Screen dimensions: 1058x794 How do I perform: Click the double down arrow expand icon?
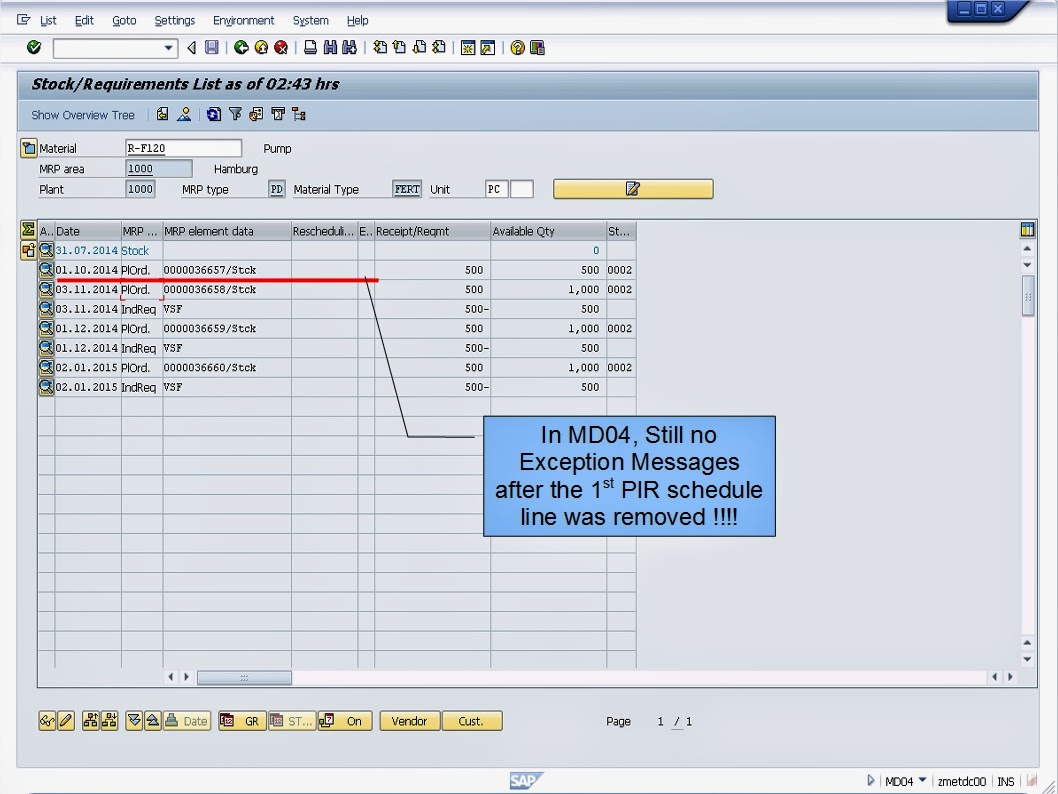pyautogui.click(x=134, y=721)
